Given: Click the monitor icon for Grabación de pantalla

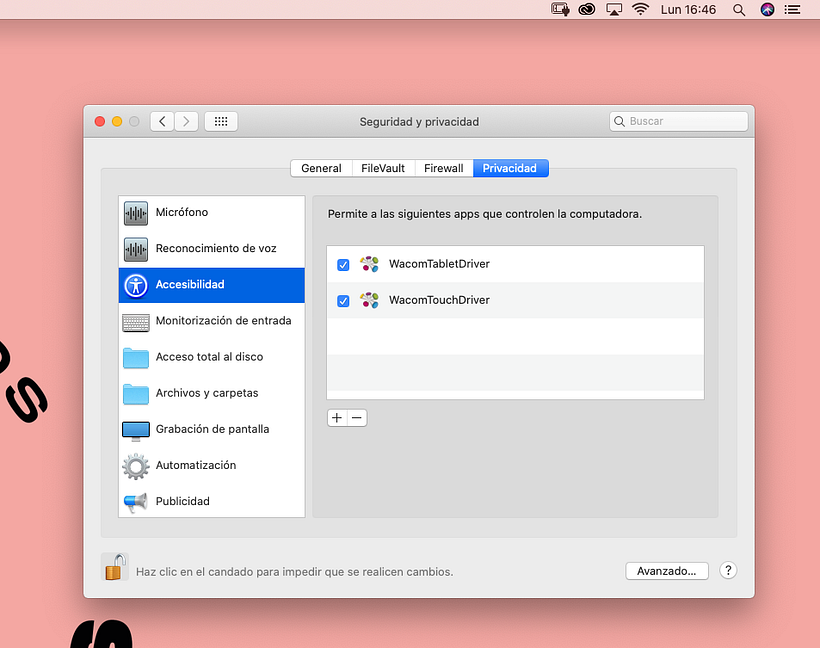Looking at the screenshot, I should (x=136, y=431).
